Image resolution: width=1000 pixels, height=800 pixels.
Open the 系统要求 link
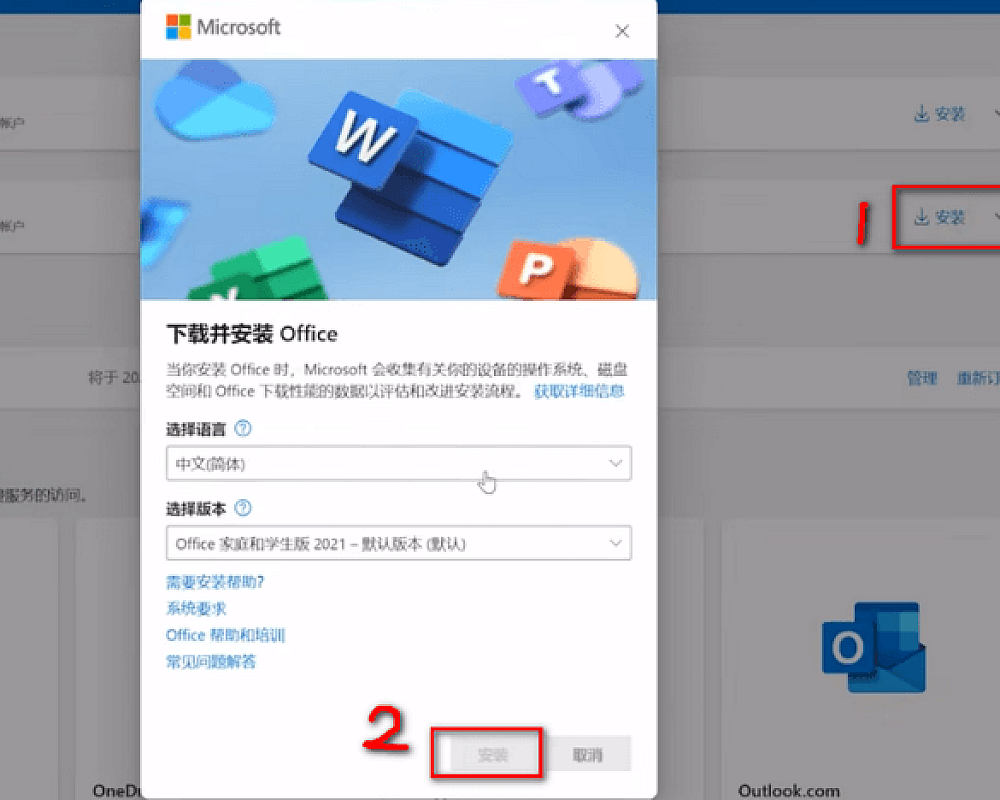pos(195,608)
